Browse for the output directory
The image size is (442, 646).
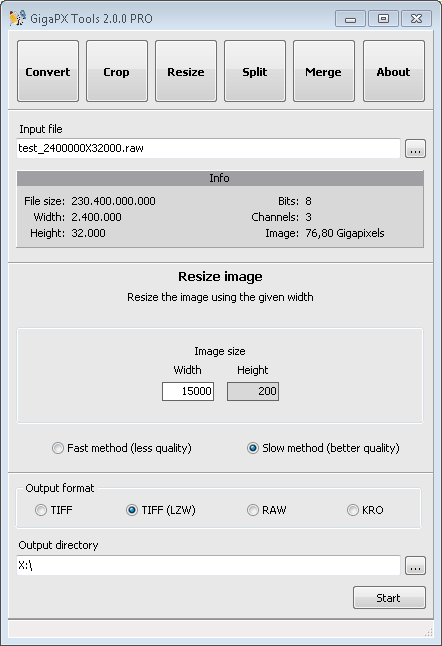[x=415, y=566]
